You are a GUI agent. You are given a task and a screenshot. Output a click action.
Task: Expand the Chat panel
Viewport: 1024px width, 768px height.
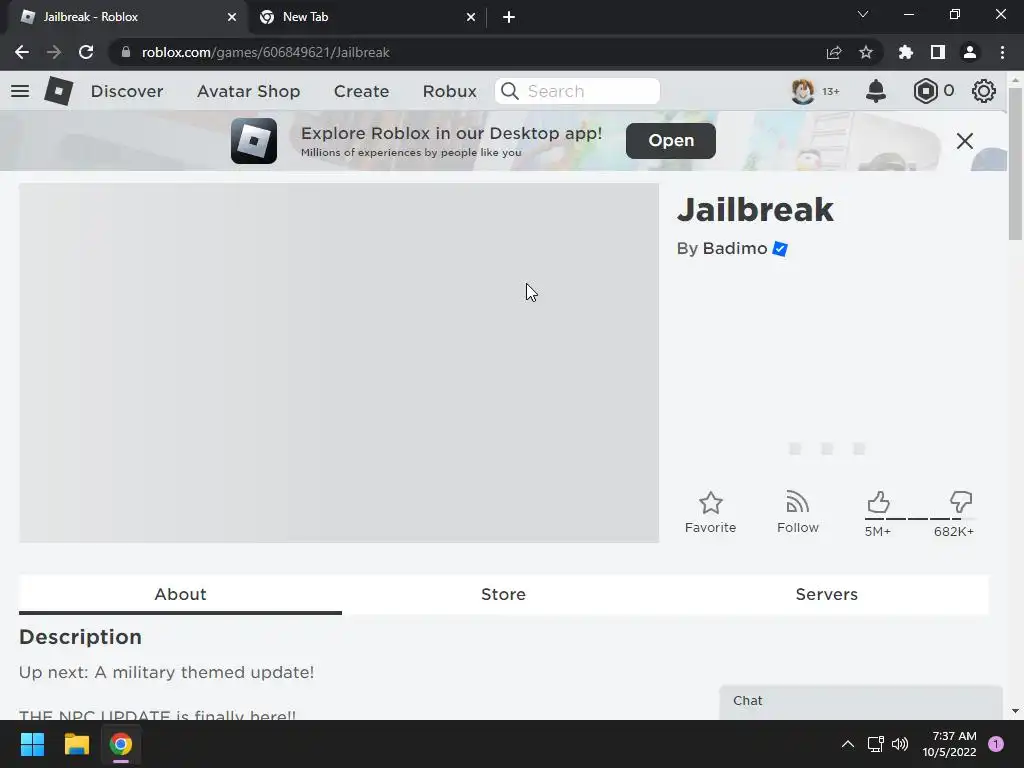point(861,702)
